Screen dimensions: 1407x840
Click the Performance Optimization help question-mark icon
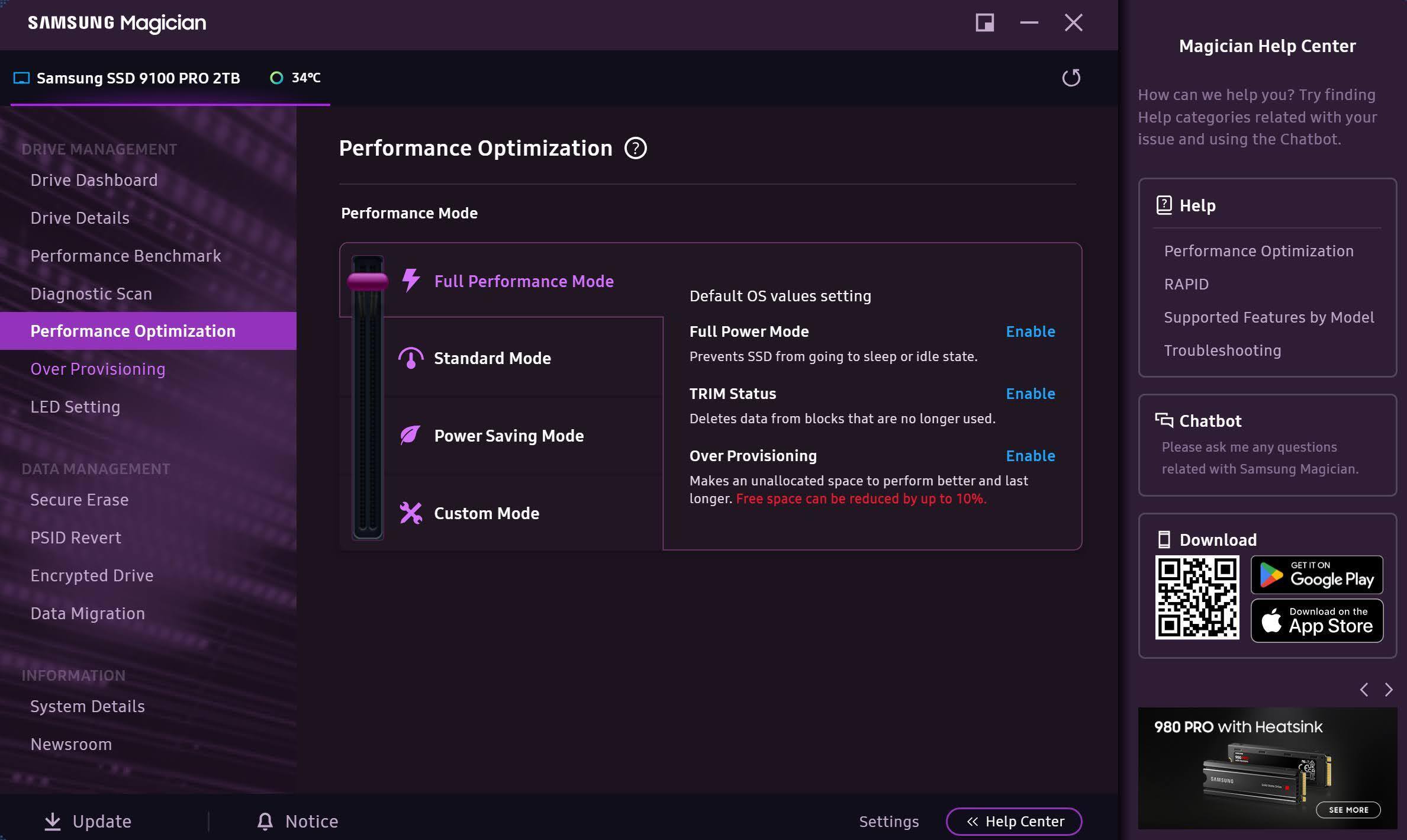pyautogui.click(x=635, y=148)
